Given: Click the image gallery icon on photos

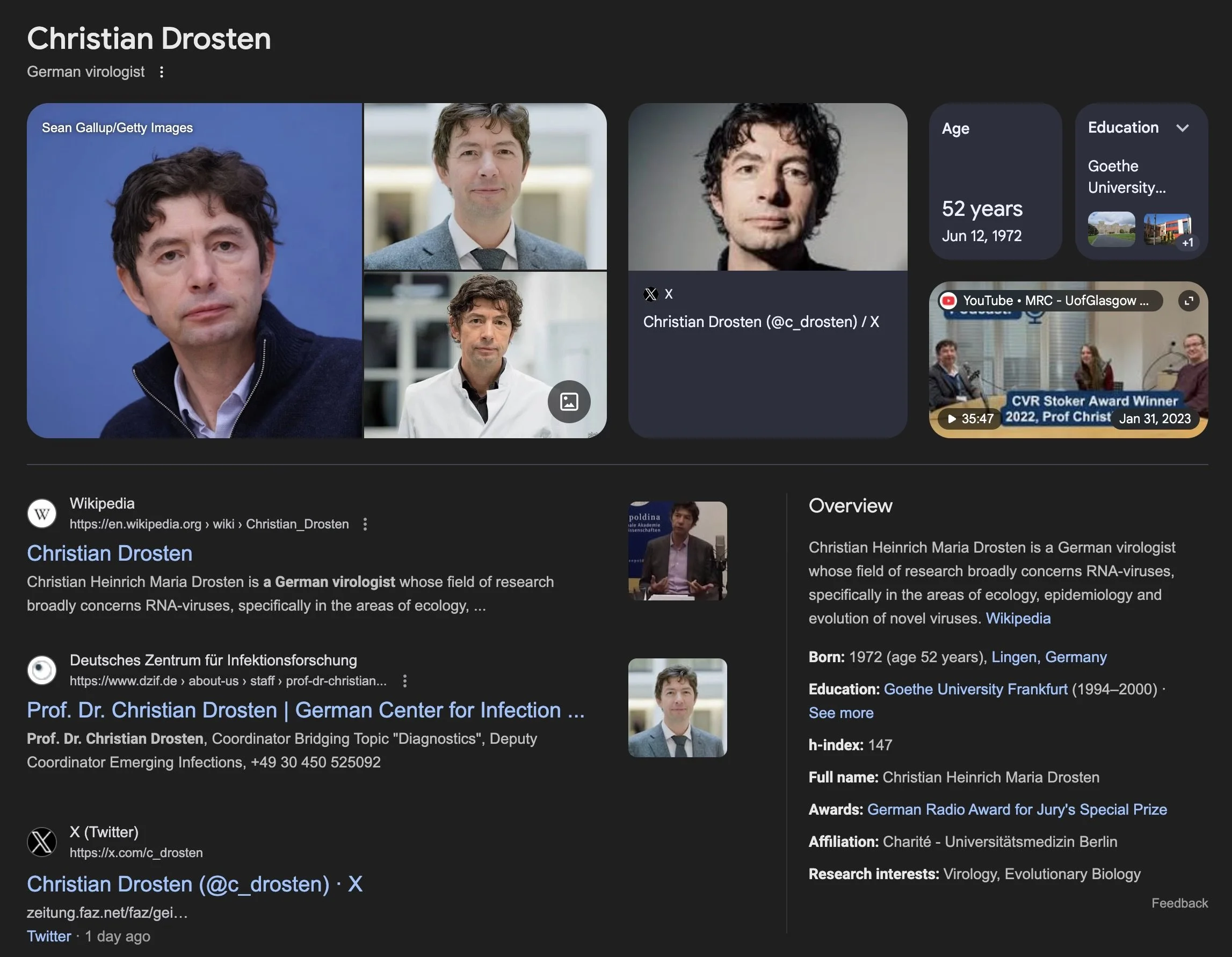Looking at the screenshot, I should 569,402.
